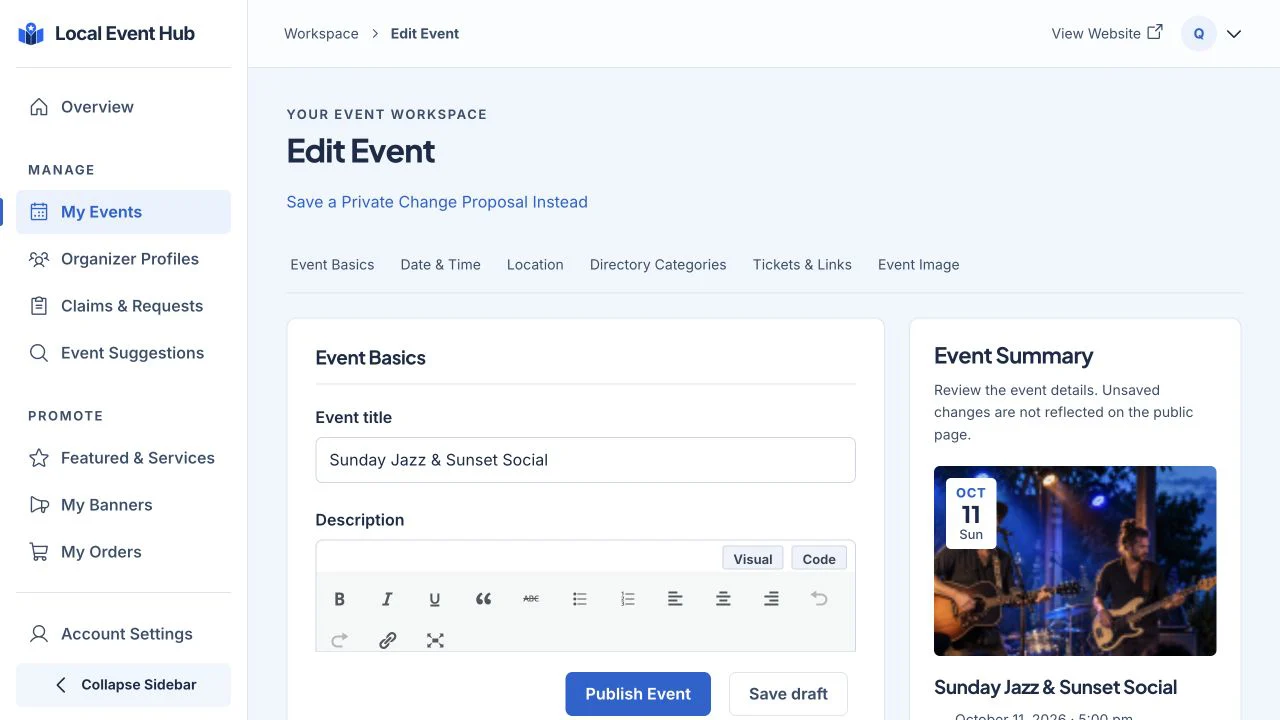Click the Claims & Requests clipboard icon
1280x720 pixels.
pos(39,306)
